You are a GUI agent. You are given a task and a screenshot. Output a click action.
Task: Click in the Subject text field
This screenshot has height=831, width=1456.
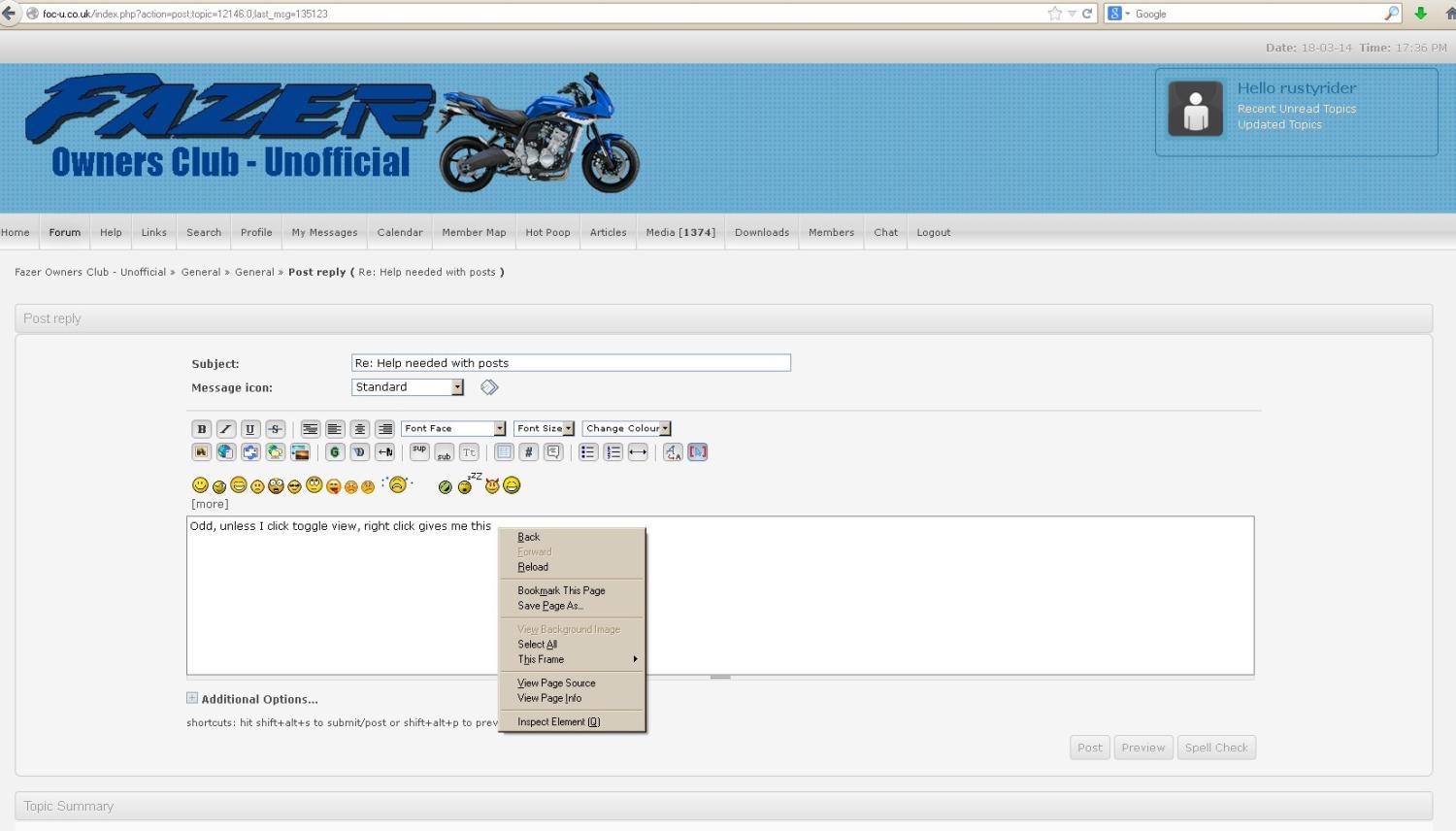[x=571, y=363]
